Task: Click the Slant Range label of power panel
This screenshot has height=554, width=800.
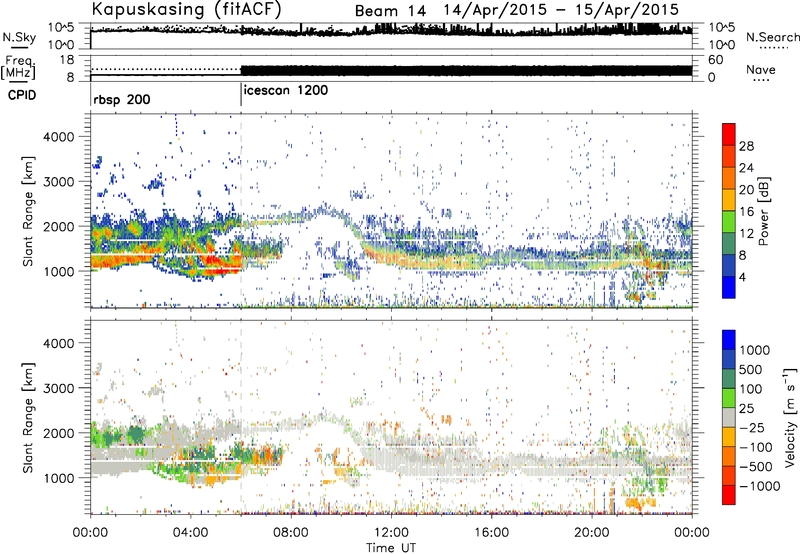Action: [x=28, y=211]
